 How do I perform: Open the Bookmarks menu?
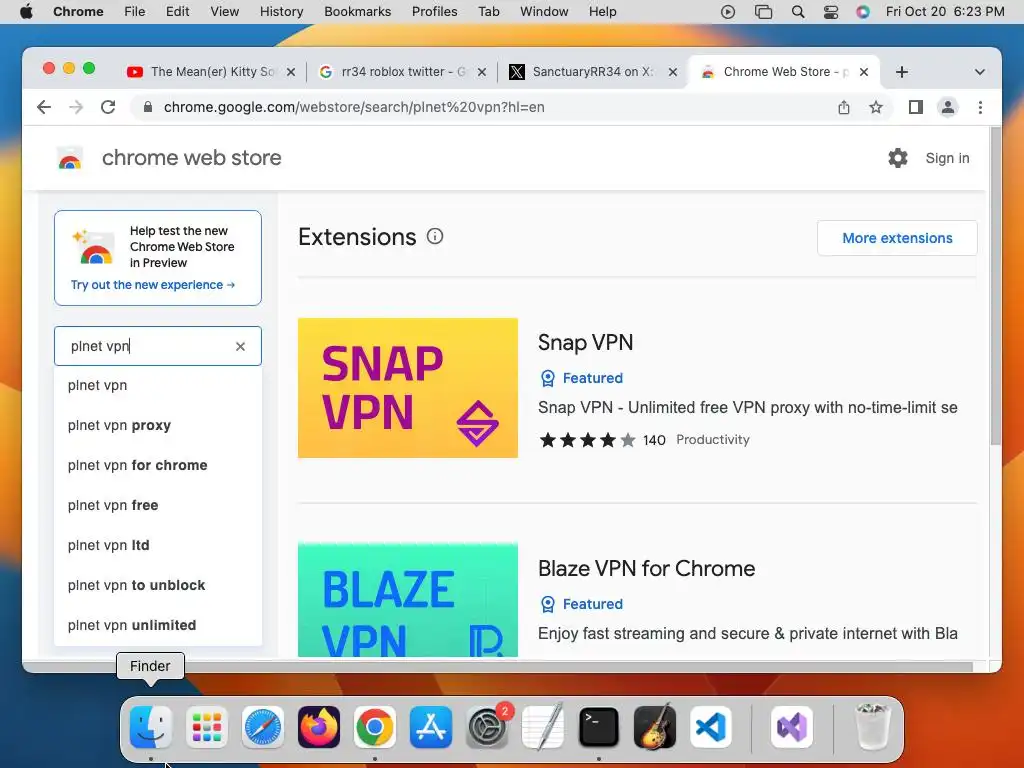pos(357,12)
